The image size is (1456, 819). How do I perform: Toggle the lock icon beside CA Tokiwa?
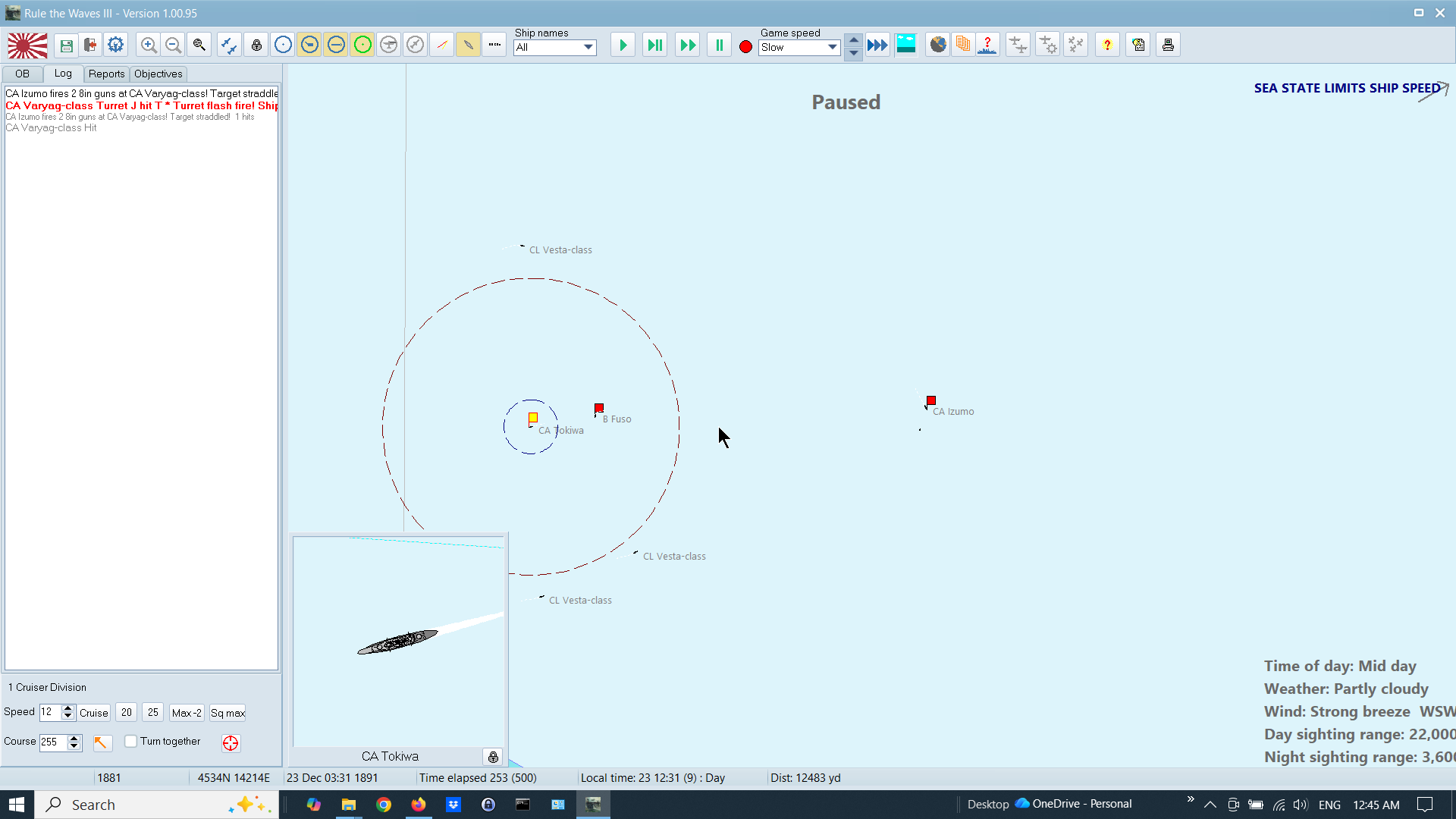(493, 757)
